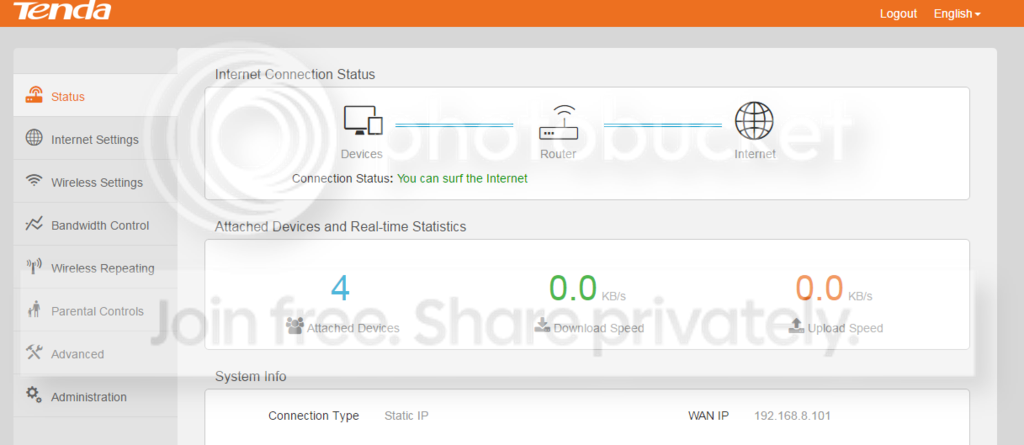
Task: Click the Router icon in connection diagram
Action: [x=558, y=122]
